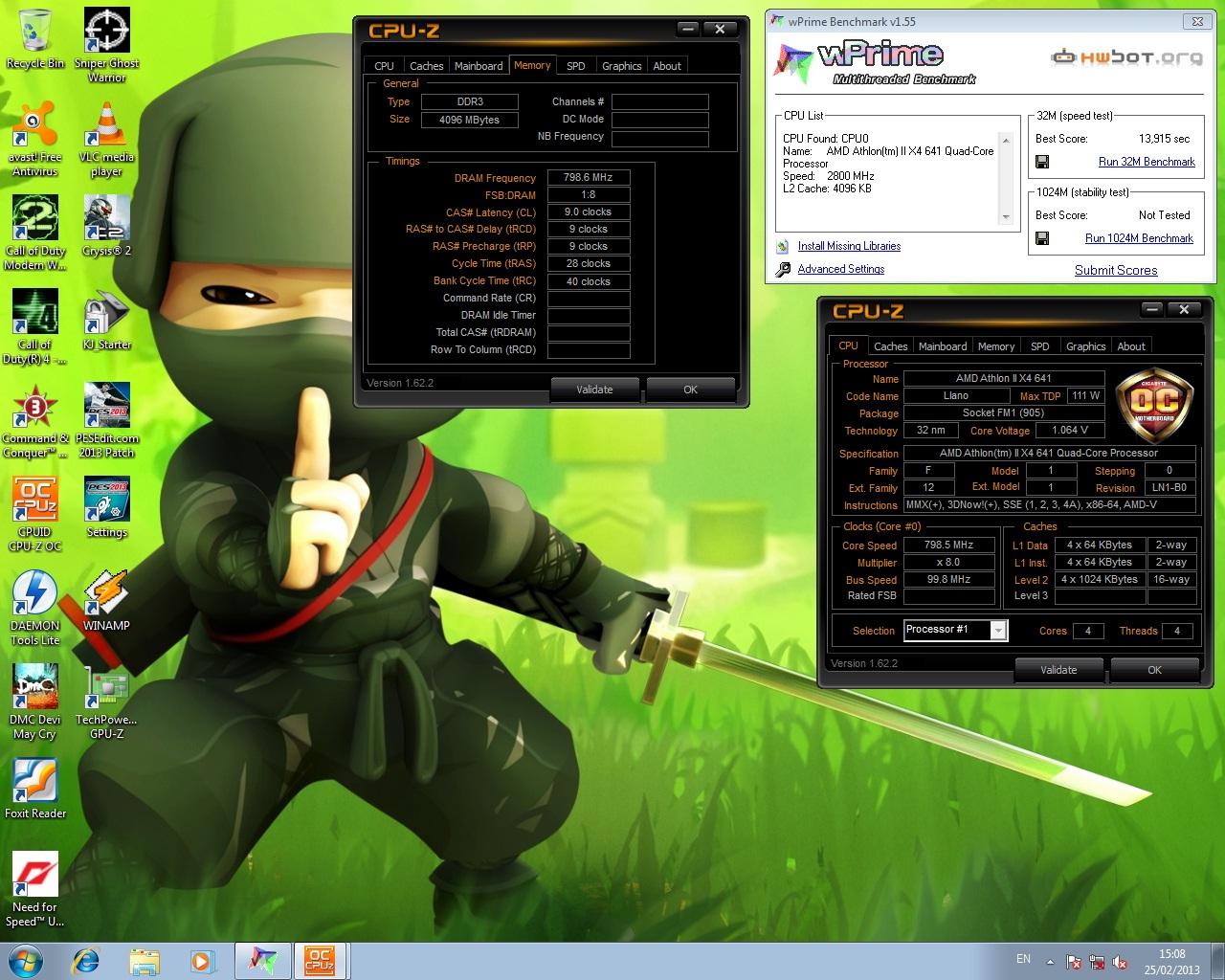
Task: Open avast! Free Antivirus shortcut
Action: click(x=35, y=139)
